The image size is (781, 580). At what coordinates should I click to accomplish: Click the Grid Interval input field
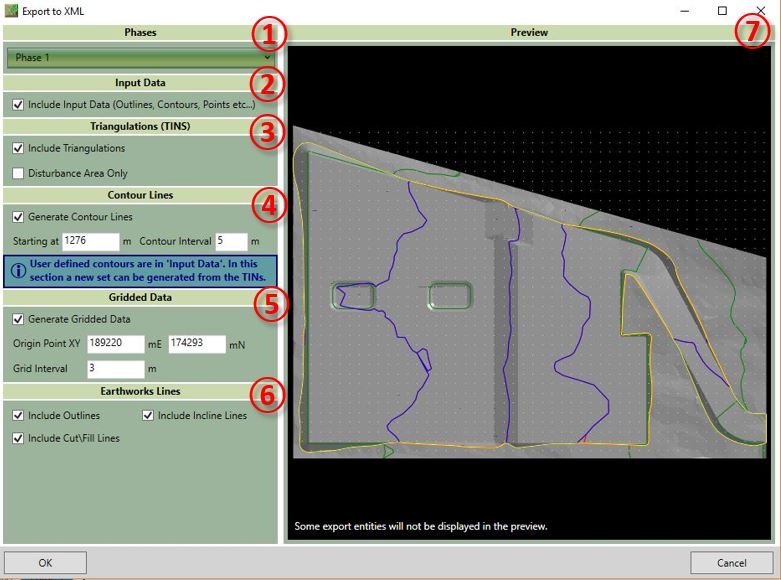(116, 368)
